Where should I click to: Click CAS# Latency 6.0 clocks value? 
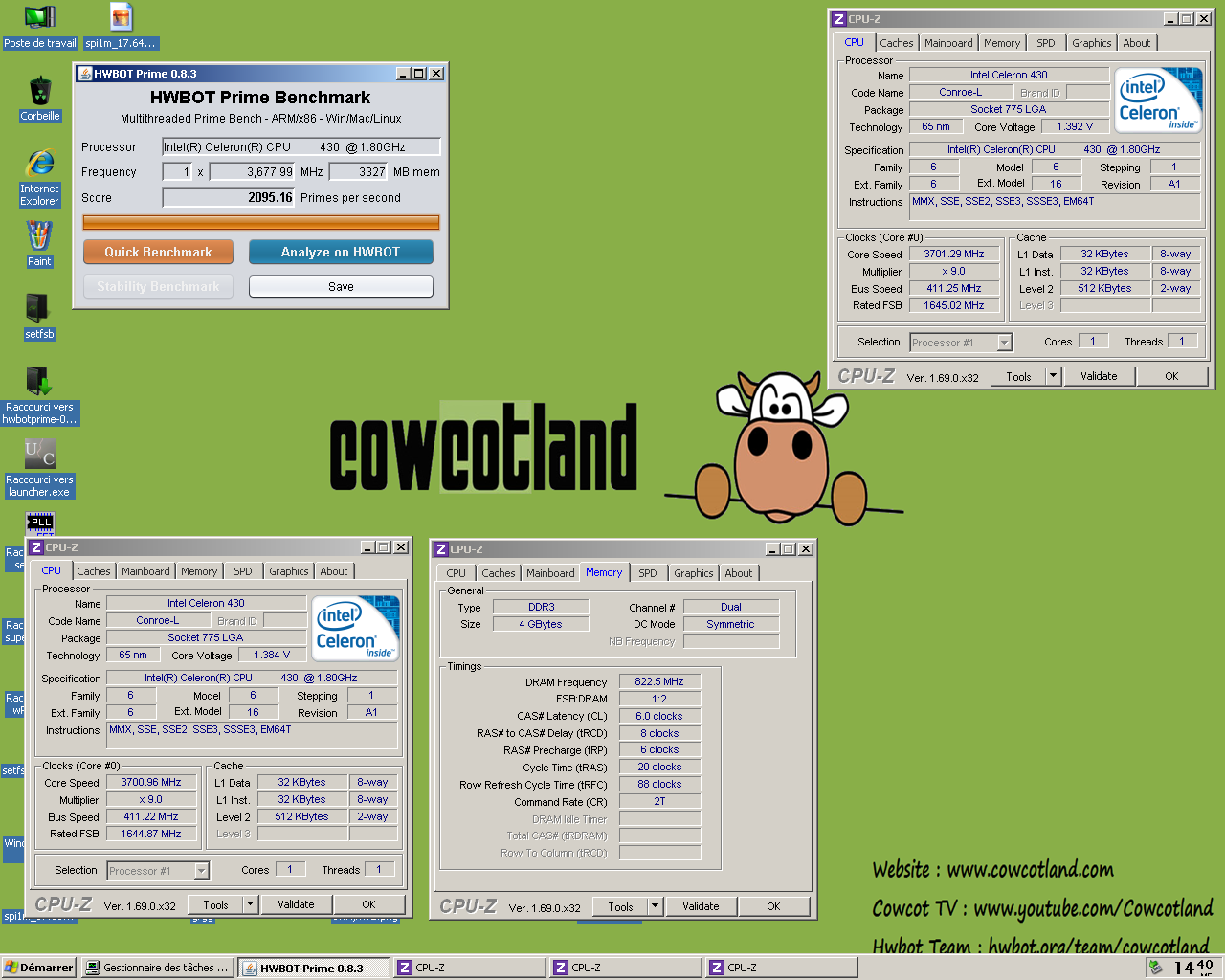659,716
